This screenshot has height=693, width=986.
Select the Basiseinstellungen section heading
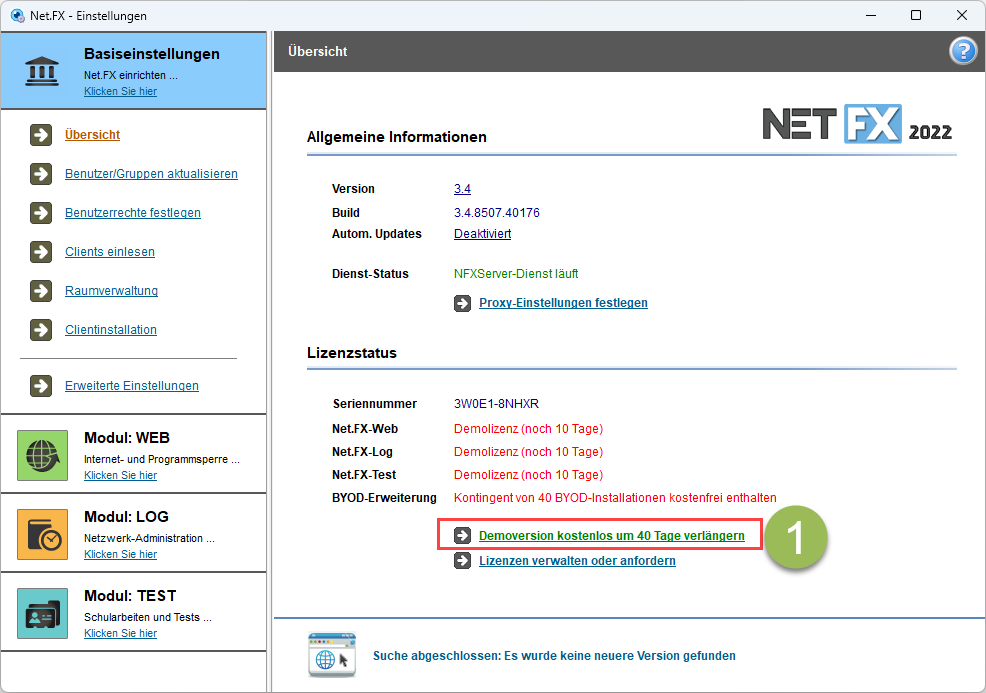coord(152,54)
